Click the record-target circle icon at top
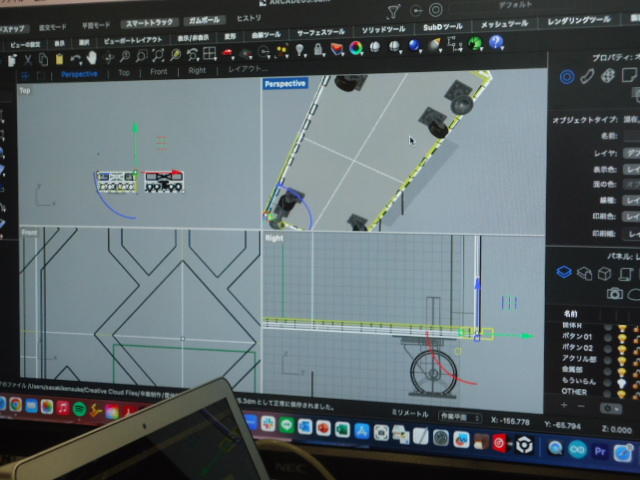The width and height of the screenshot is (640, 480). point(436,10)
